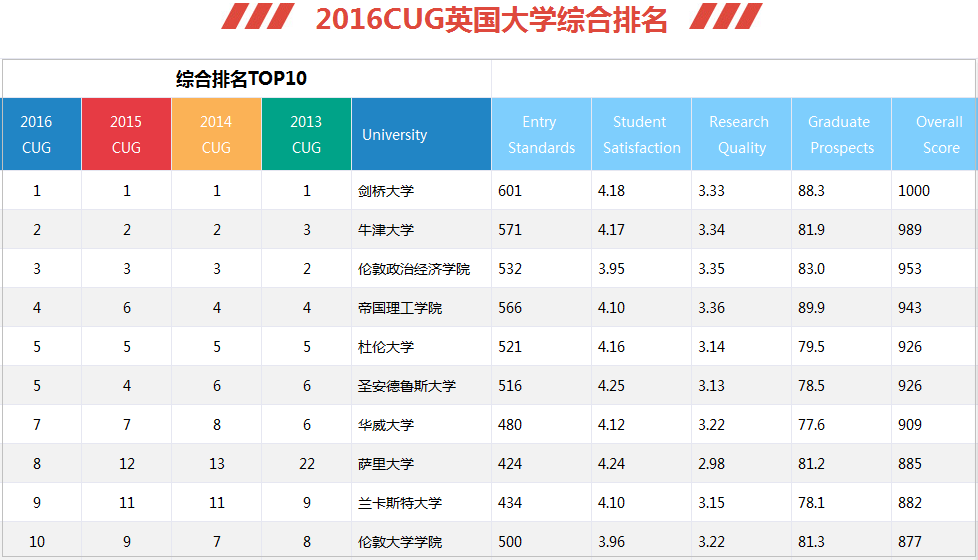Click the research quality value 3.35
978x560 pixels.
click(712, 269)
